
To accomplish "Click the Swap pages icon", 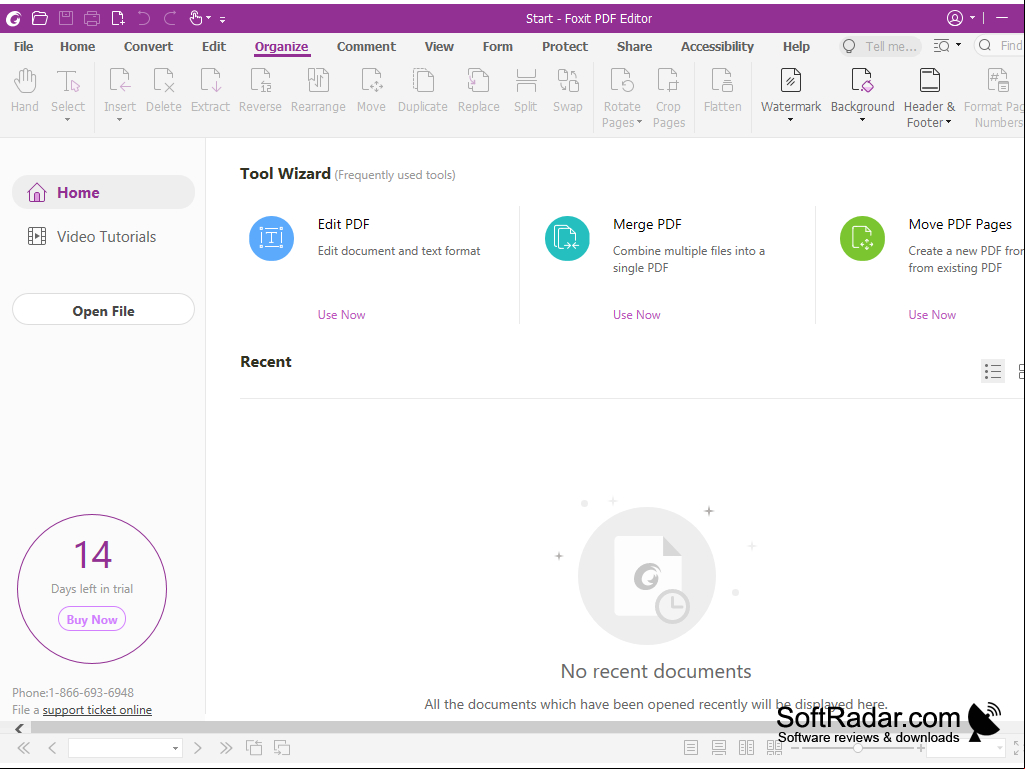I will click(x=567, y=81).
